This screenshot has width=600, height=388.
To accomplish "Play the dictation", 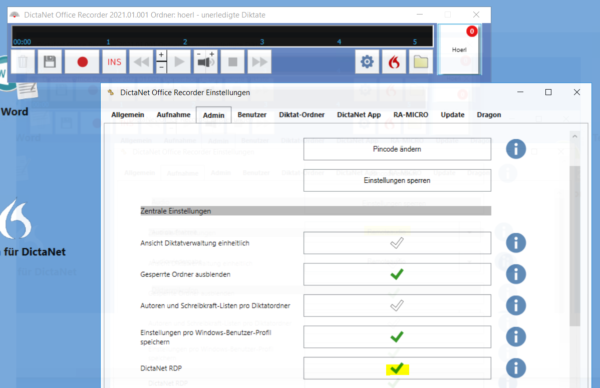I will tap(179, 62).
